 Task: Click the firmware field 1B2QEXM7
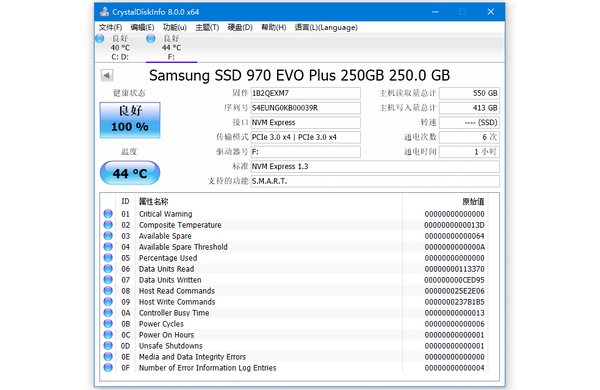305,93
